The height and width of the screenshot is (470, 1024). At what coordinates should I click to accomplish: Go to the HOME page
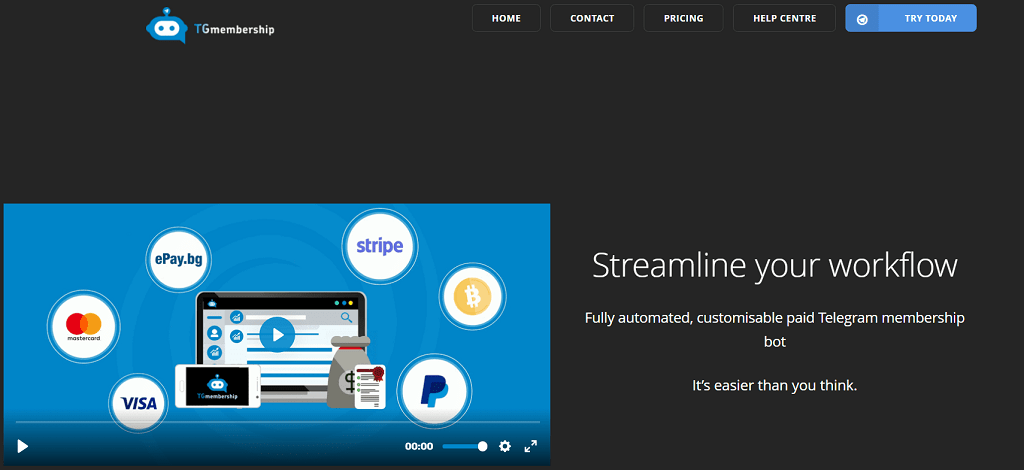[x=506, y=18]
